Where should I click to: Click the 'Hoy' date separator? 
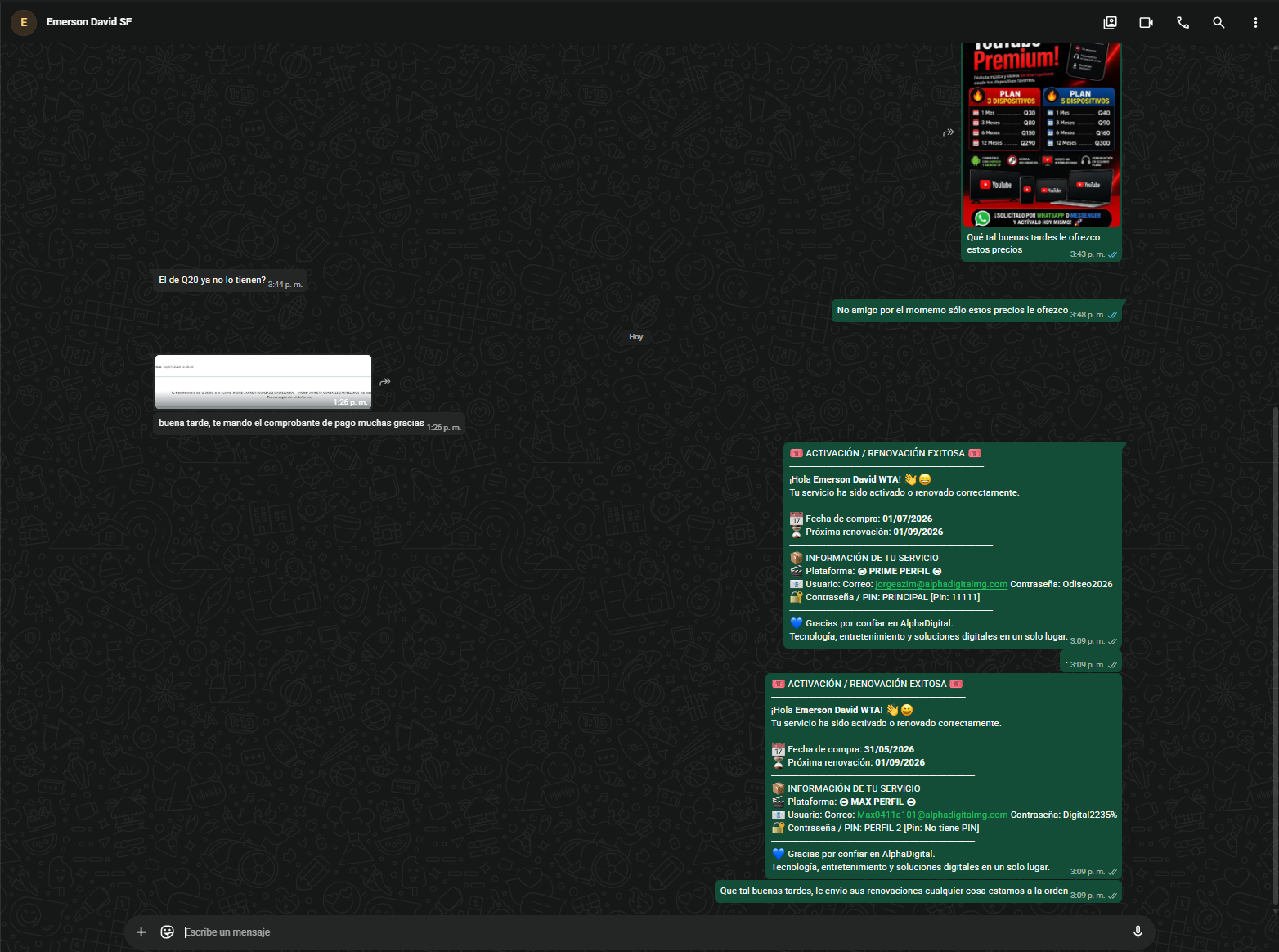636,337
